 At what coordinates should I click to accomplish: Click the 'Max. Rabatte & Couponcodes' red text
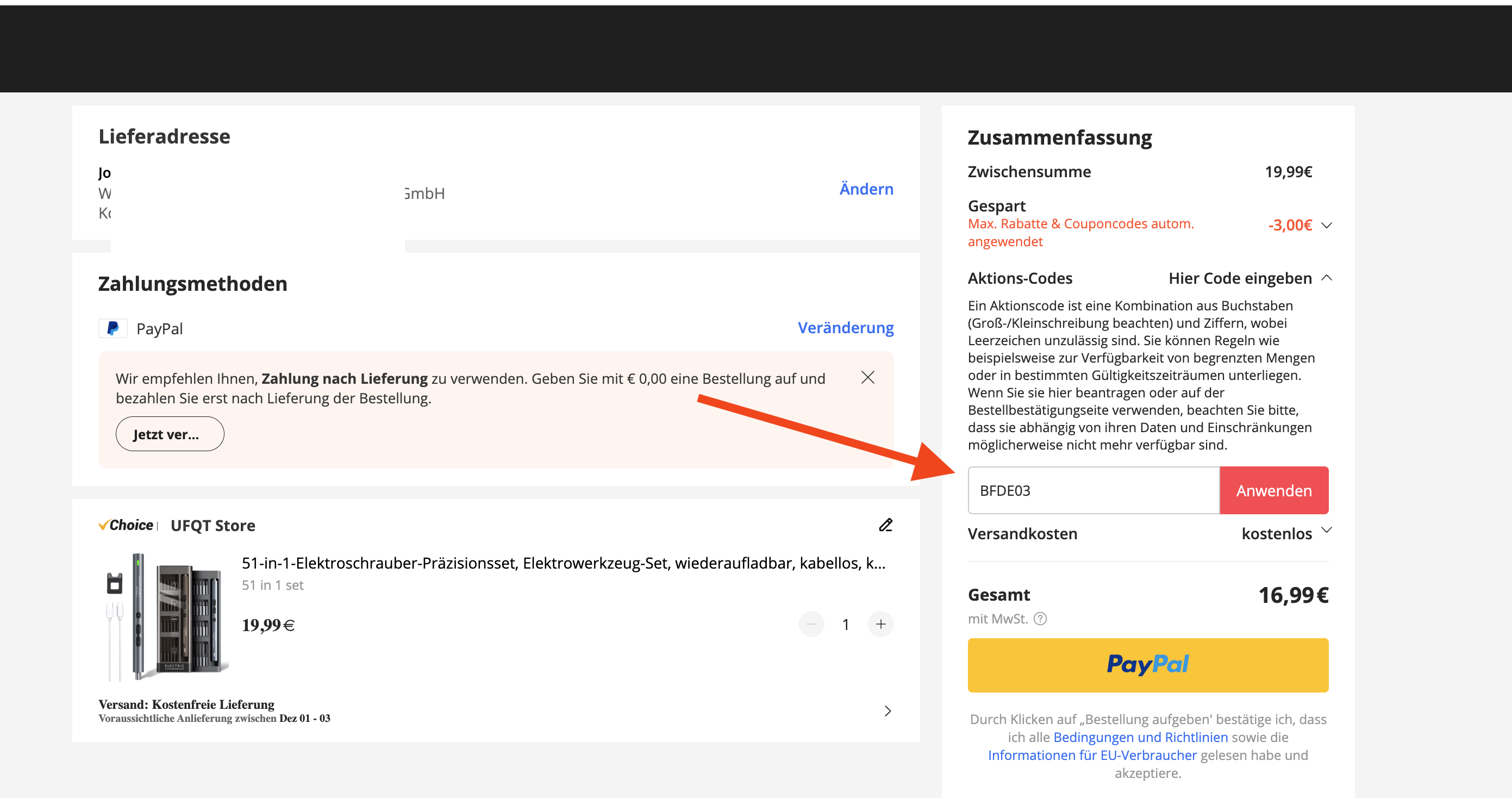click(x=1080, y=233)
